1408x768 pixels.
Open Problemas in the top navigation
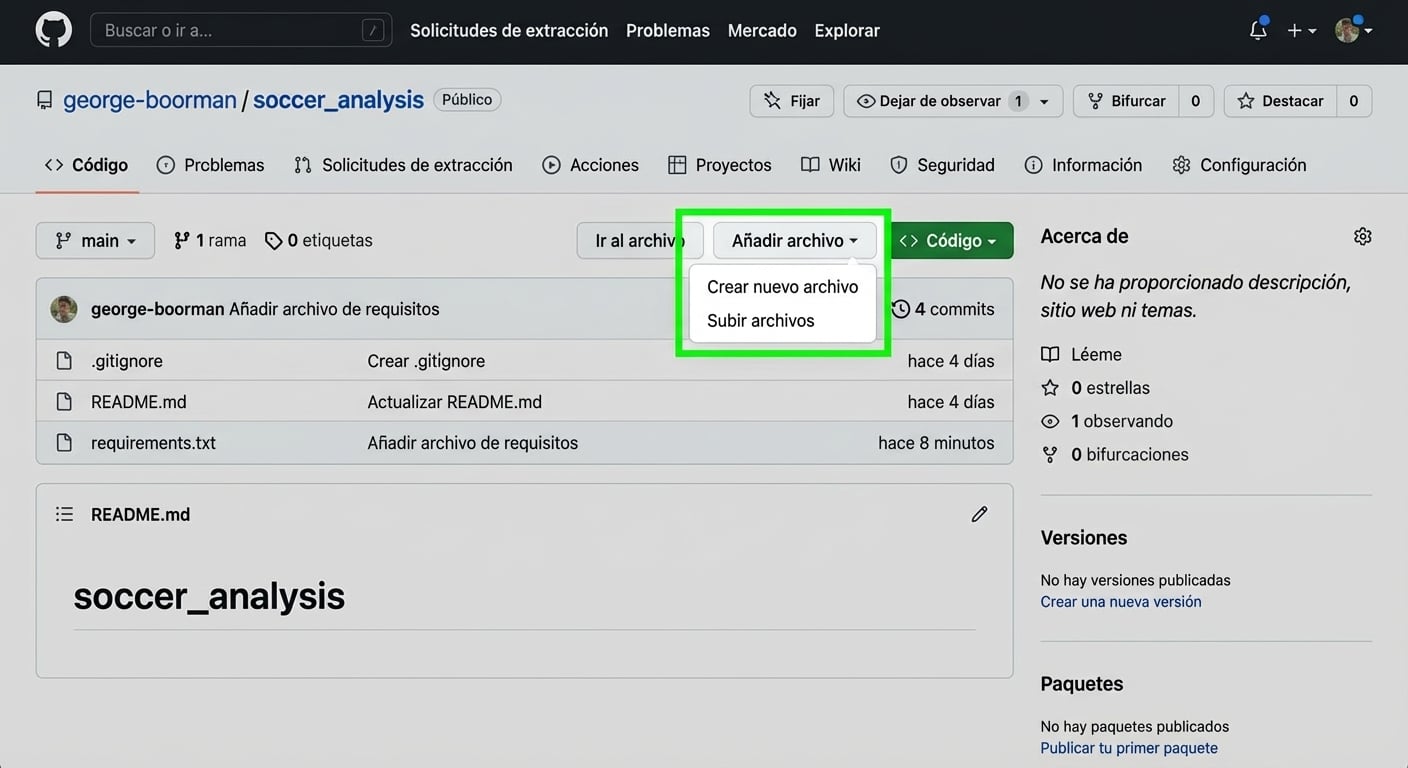(668, 31)
